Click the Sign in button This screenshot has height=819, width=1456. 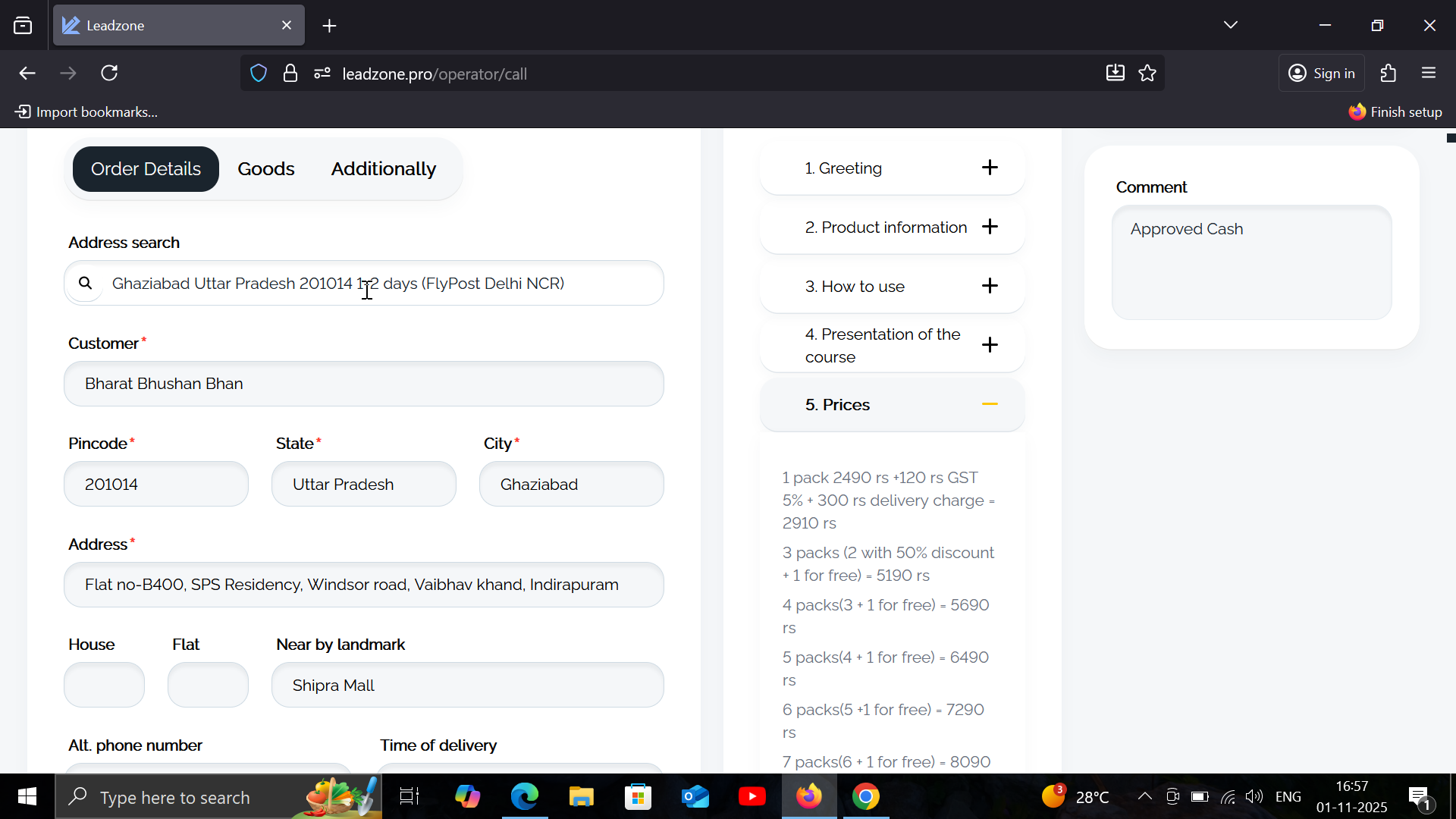pos(1322,74)
